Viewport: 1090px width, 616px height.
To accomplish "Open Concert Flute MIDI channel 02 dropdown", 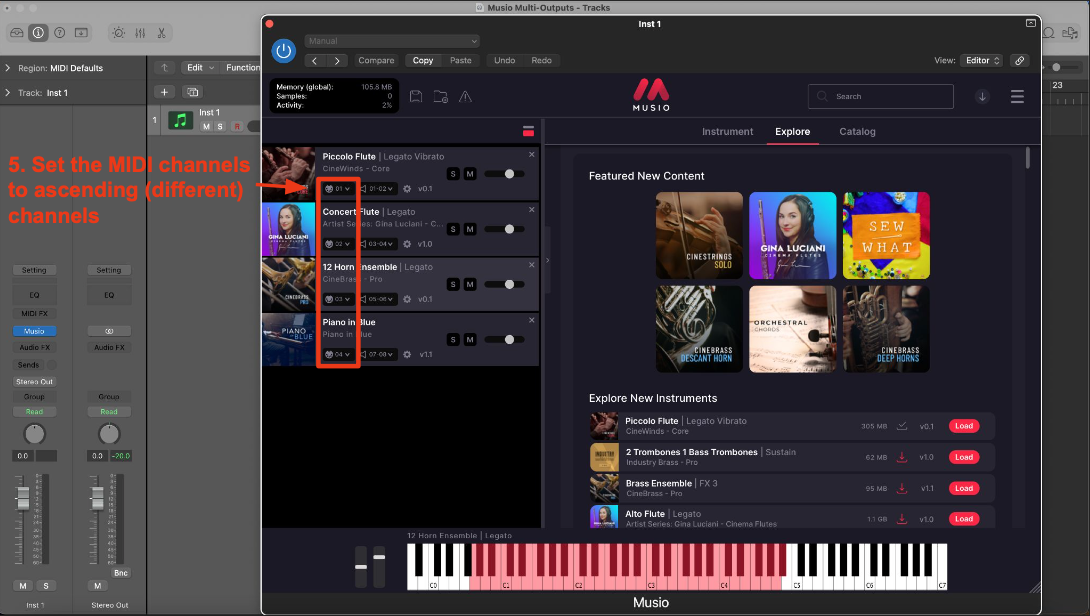I will (x=338, y=244).
